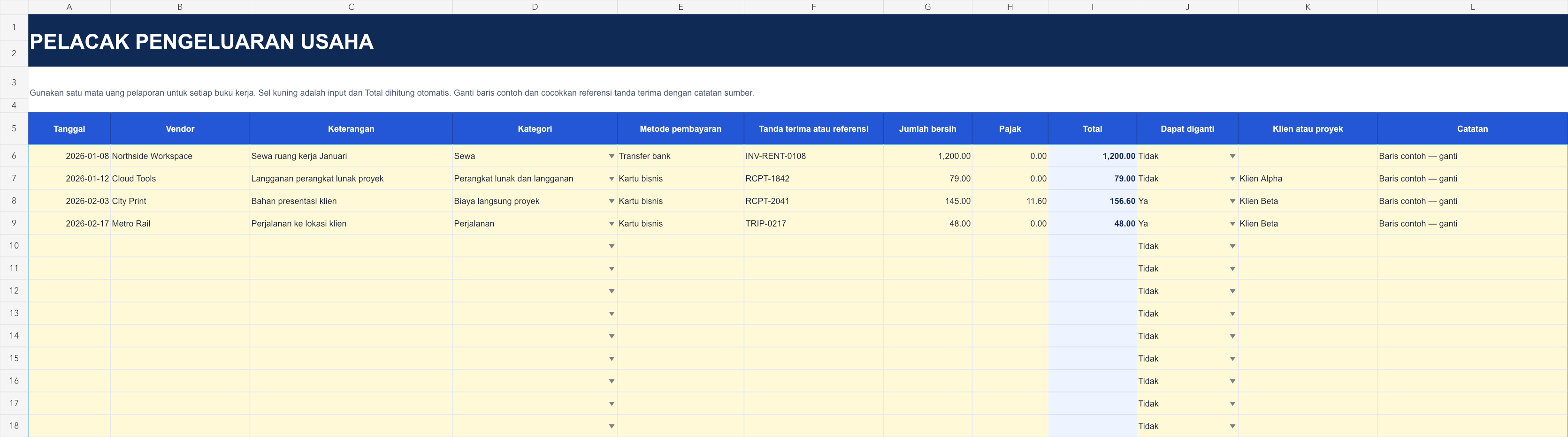
Task: Click the Sewa ruang kerja Januari cell
Action: coord(351,156)
